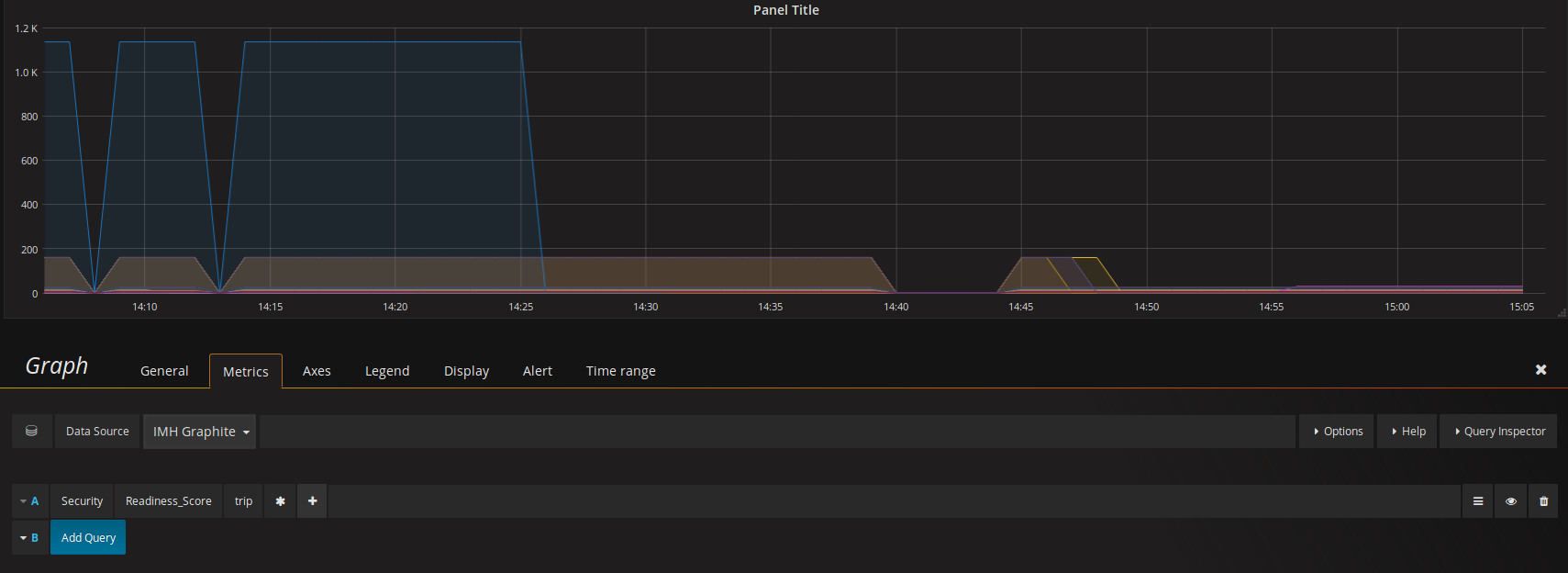This screenshot has height=573, width=1568.
Task: Go to the Alert tab
Action: pyautogui.click(x=538, y=371)
